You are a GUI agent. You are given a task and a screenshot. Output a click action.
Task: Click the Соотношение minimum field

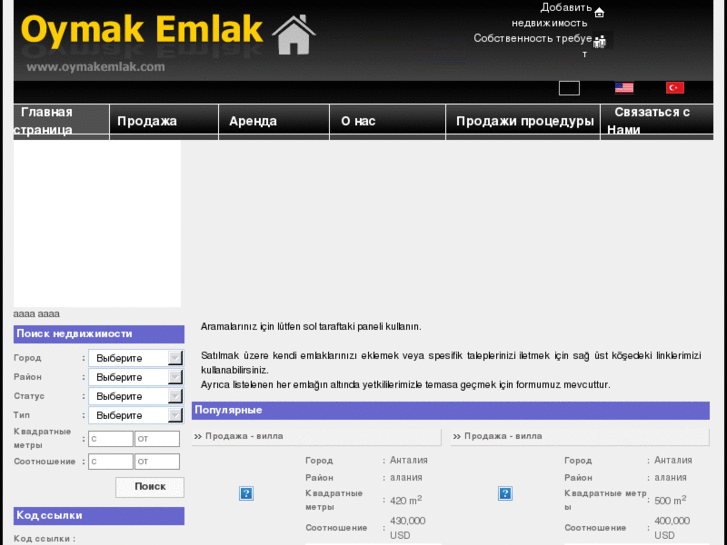point(110,462)
